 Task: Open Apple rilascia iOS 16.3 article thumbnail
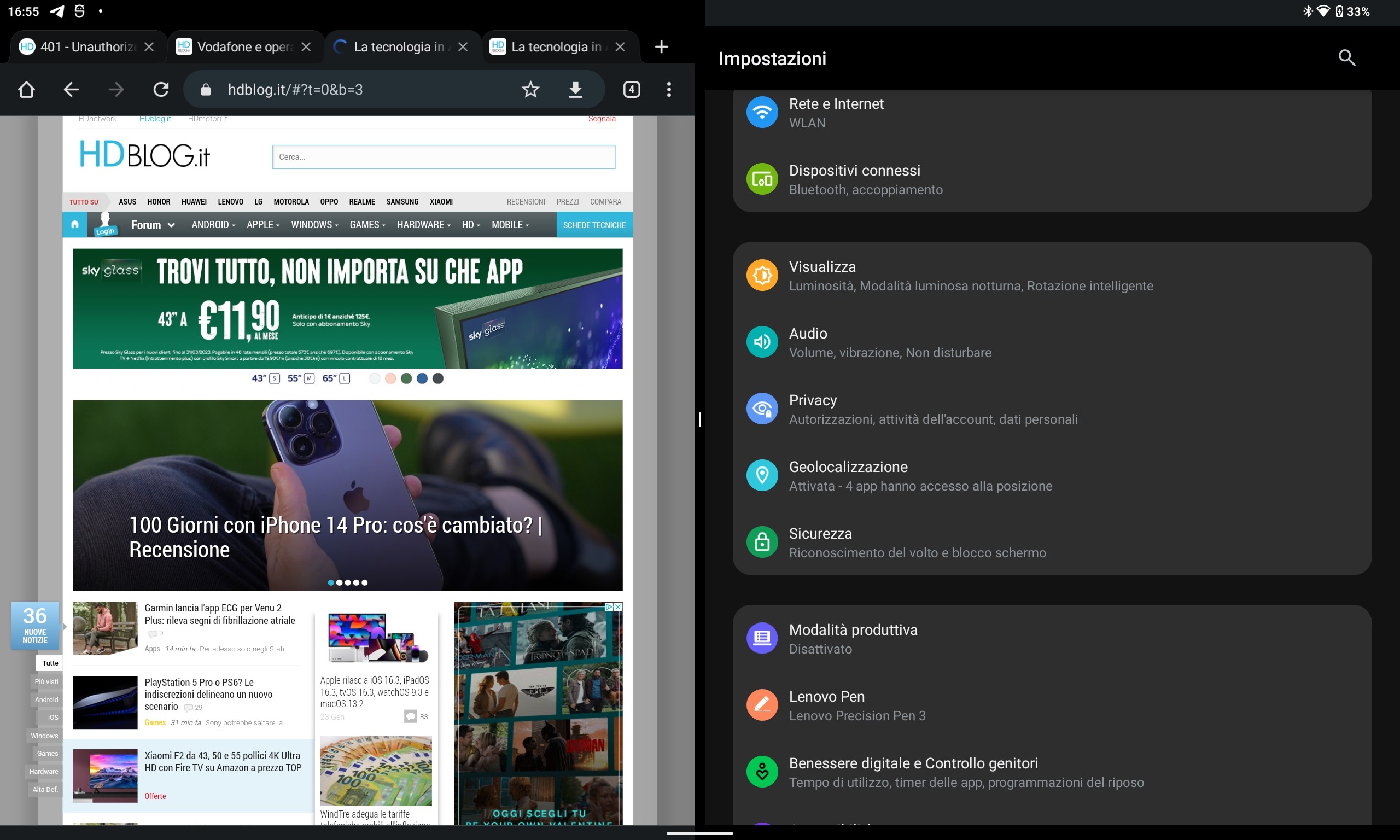(378, 639)
